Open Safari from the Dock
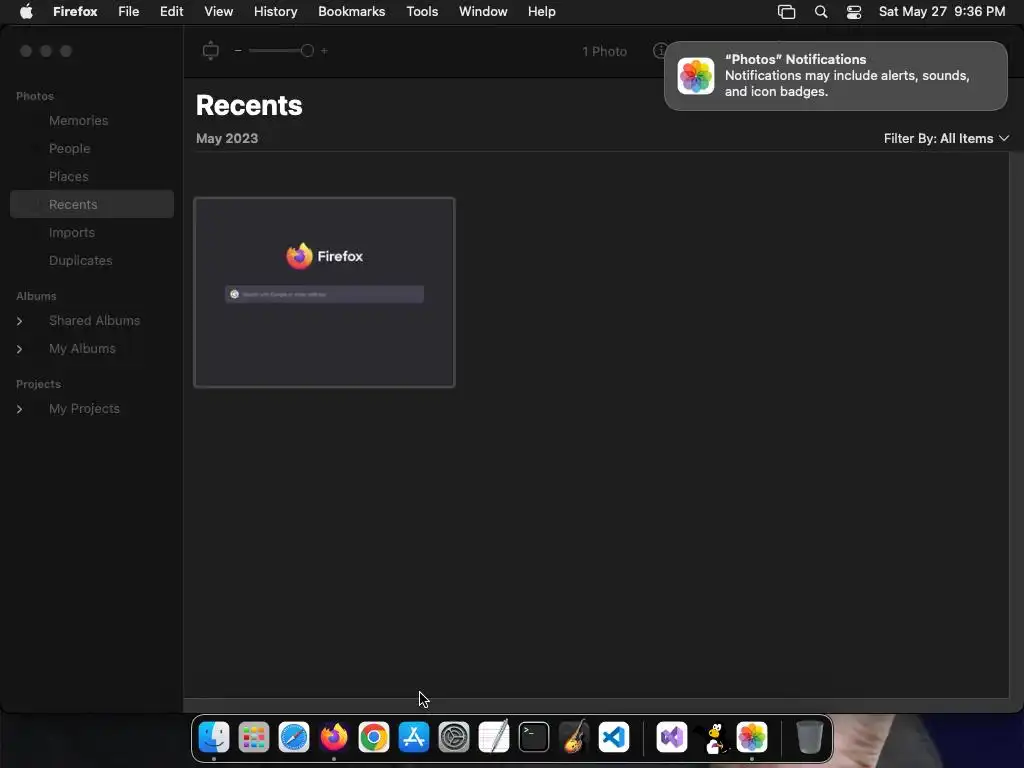 click(294, 737)
